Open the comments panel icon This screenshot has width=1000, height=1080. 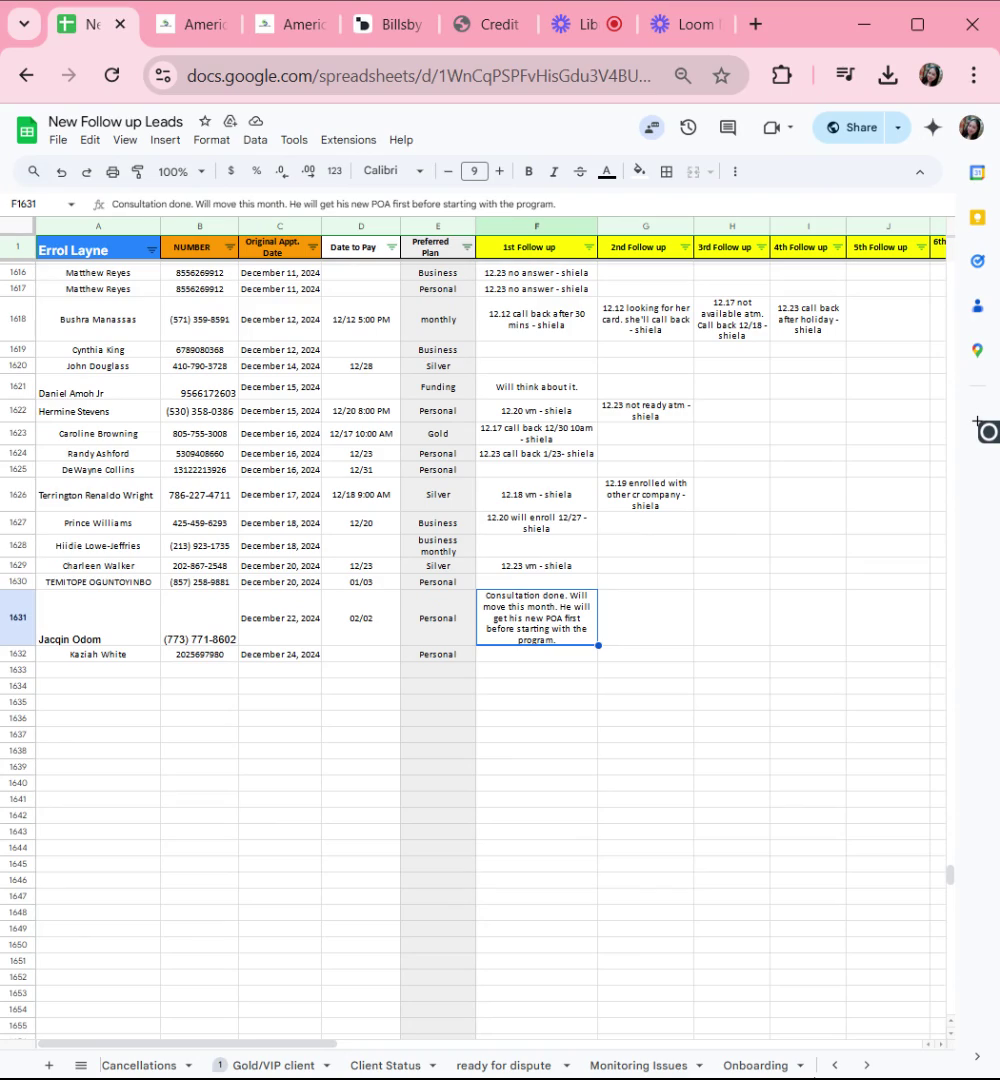[x=728, y=127]
